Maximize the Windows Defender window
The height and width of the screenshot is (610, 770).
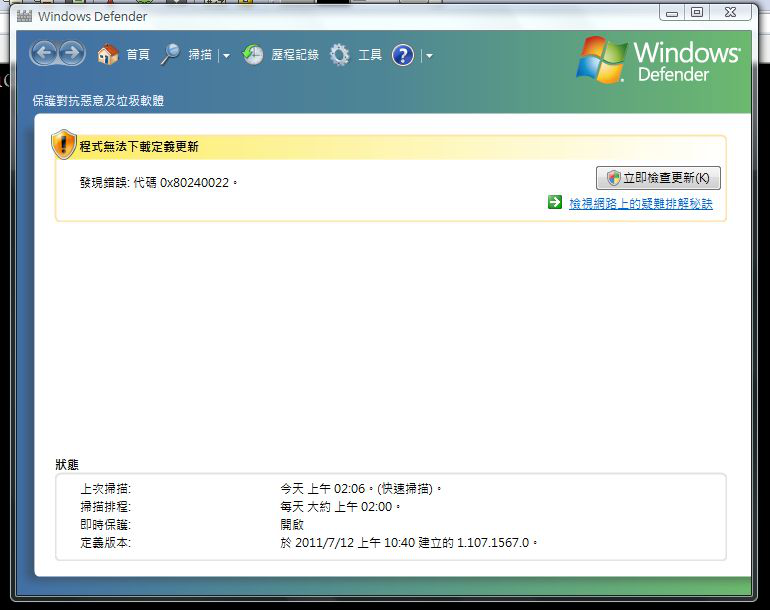pos(697,13)
